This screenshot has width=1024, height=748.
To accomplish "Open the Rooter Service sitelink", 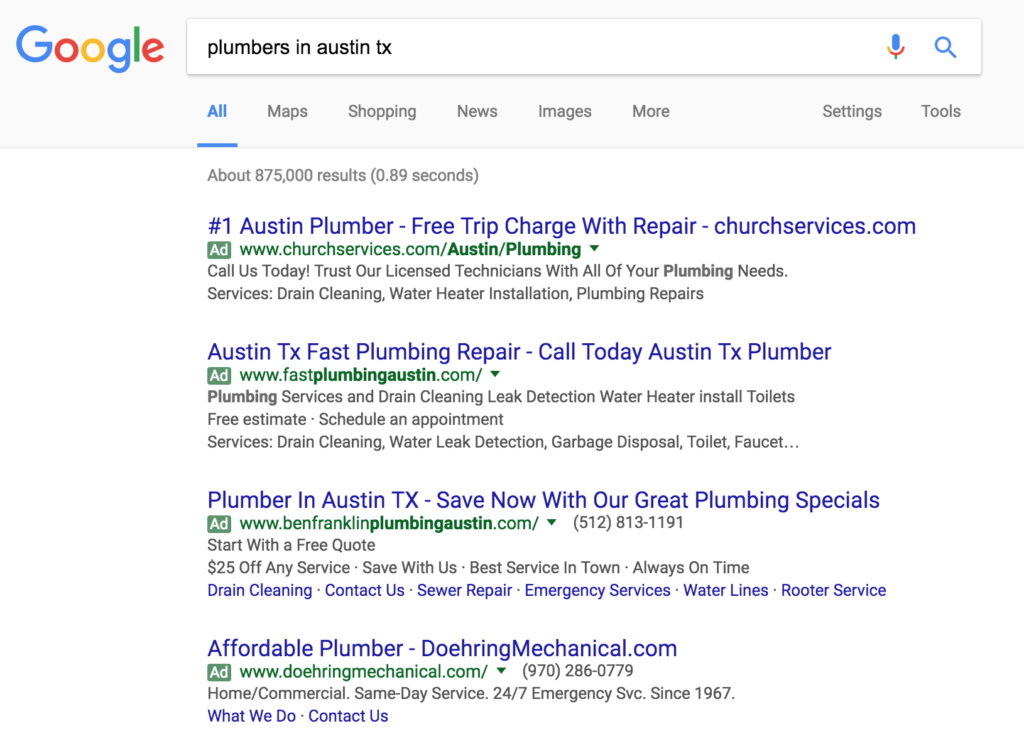I will [833, 591].
